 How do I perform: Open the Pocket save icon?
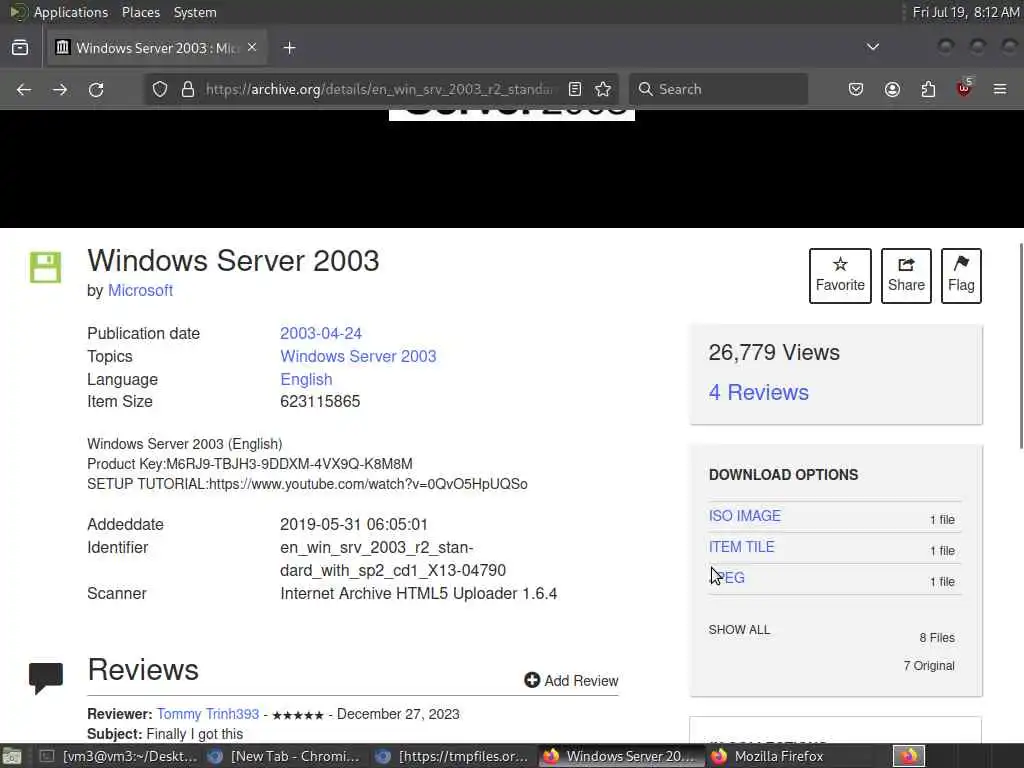pos(856,89)
